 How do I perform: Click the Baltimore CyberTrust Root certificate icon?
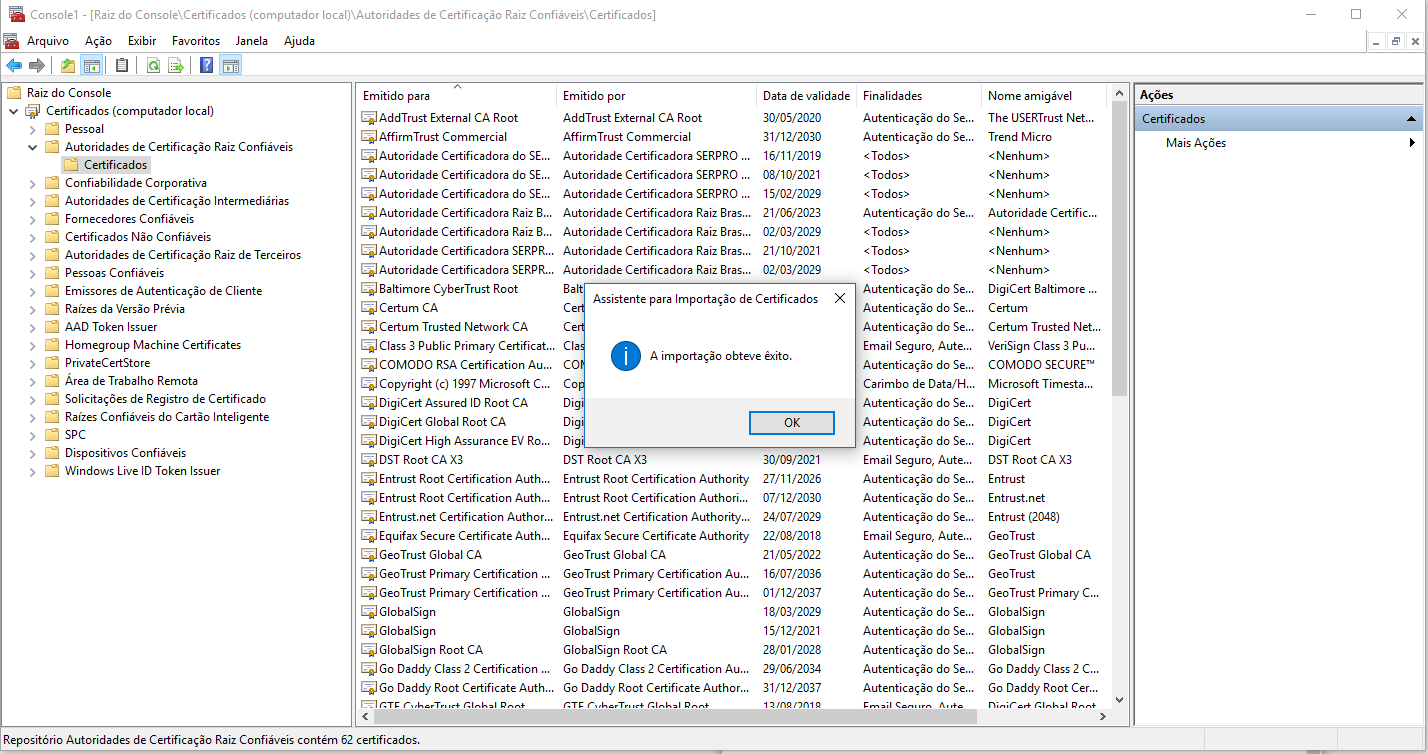(369, 289)
